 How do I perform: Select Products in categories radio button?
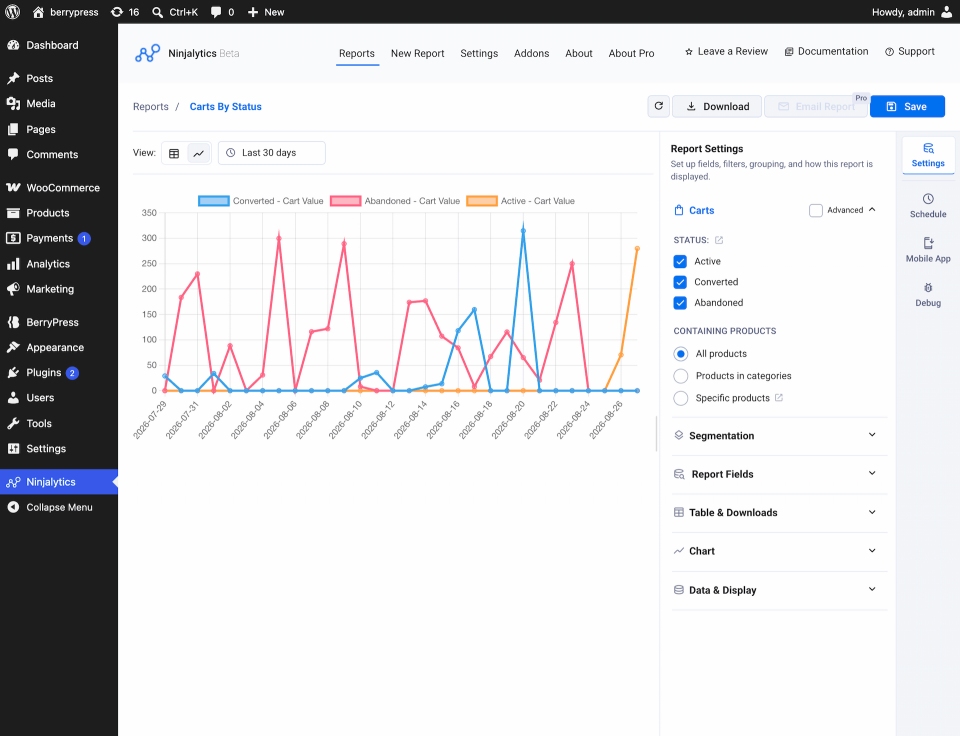(x=680, y=376)
